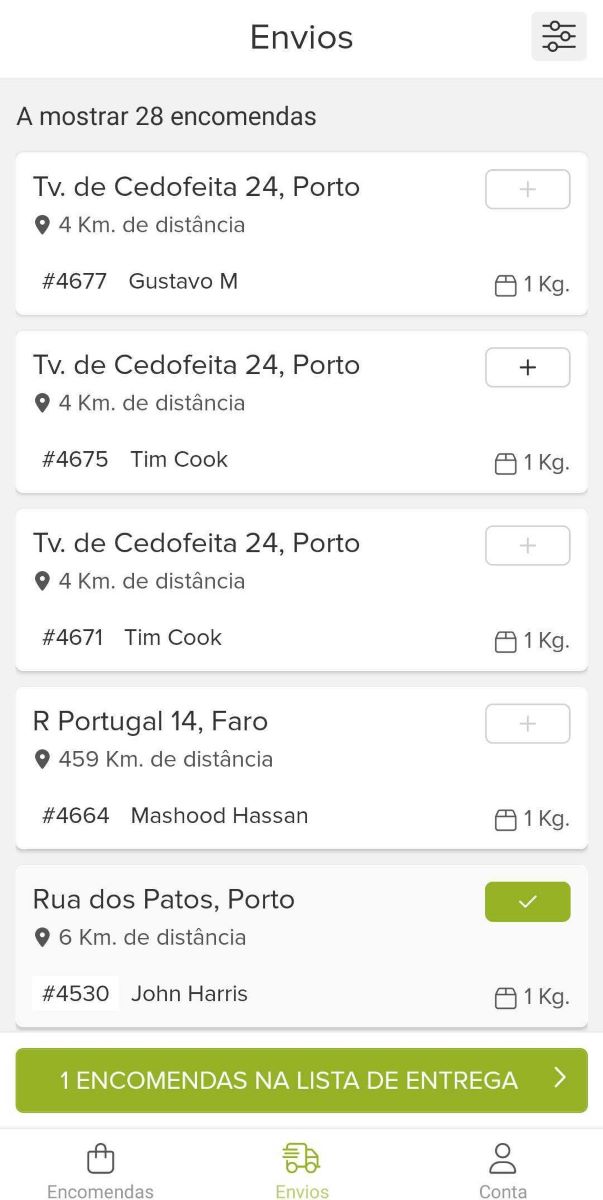Click location pin on R Portugal 14
This screenshot has height=1200, width=603.
[42, 759]
